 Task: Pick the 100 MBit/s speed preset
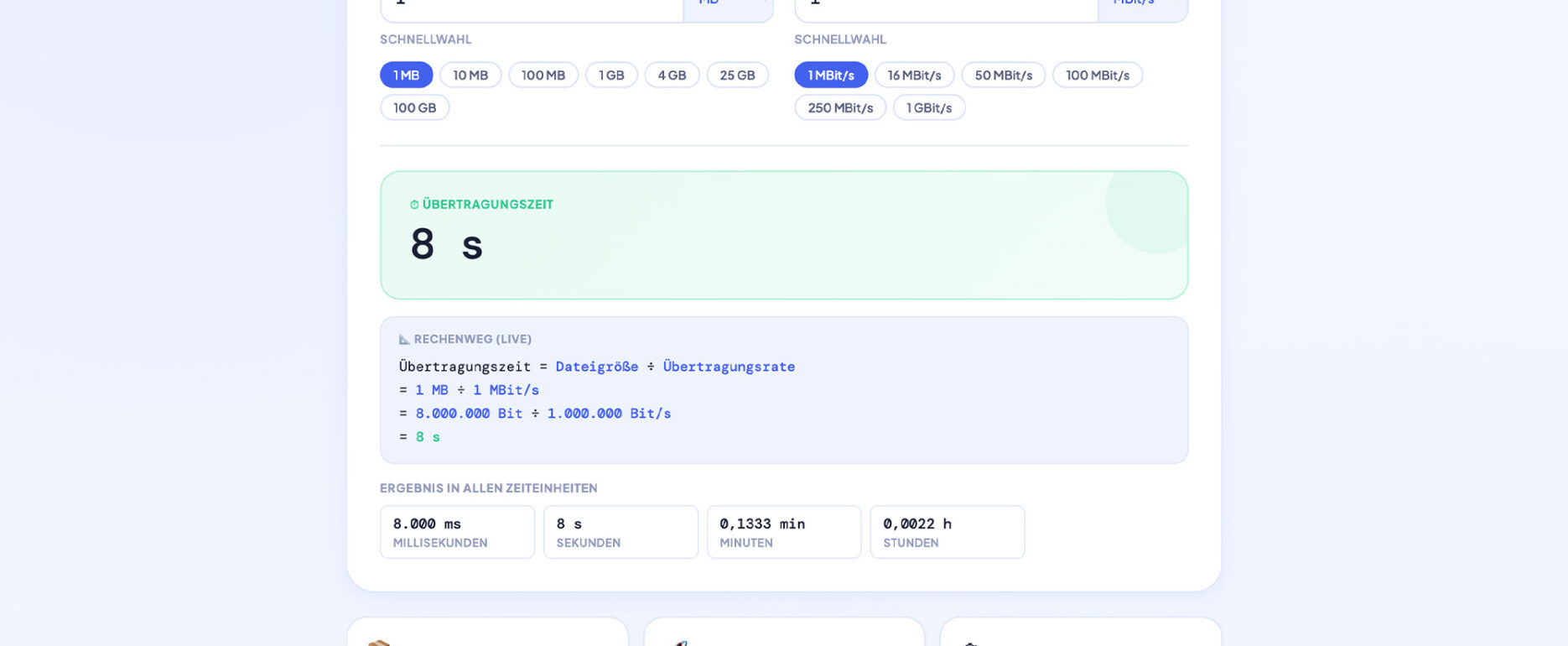1097,76
